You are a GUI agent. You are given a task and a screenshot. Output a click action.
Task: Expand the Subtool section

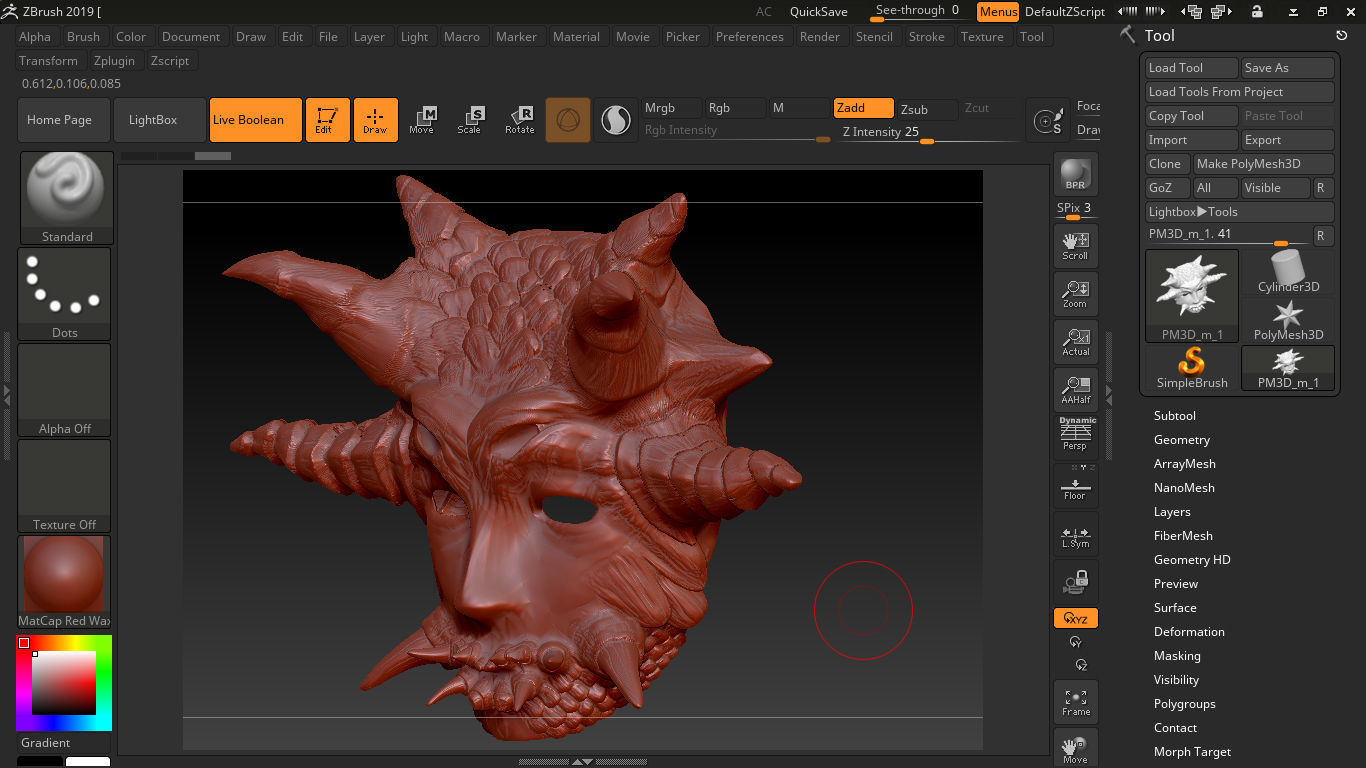[1174, 416]
